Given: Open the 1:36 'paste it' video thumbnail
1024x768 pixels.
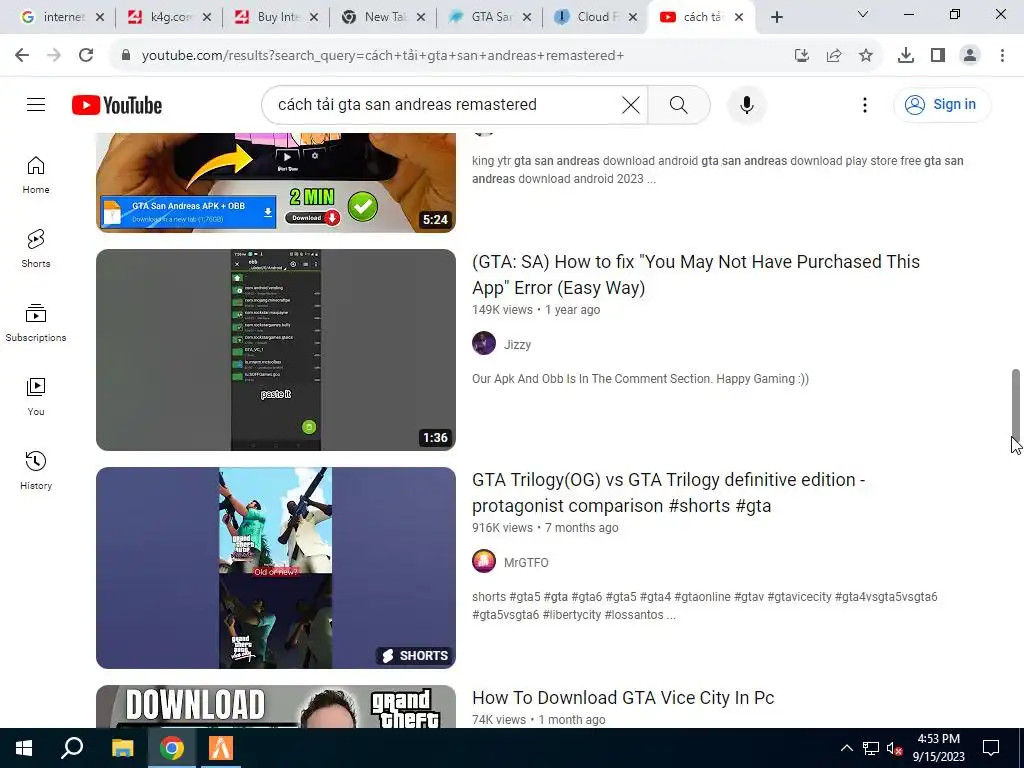Looking at the screenshot, I should pos(276,350).
